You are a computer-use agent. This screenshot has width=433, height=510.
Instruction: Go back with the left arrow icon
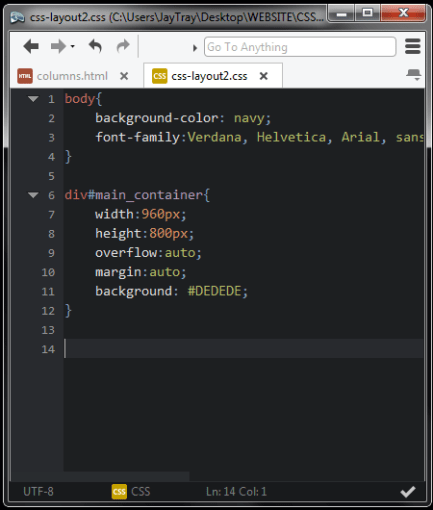click(31, 46)
